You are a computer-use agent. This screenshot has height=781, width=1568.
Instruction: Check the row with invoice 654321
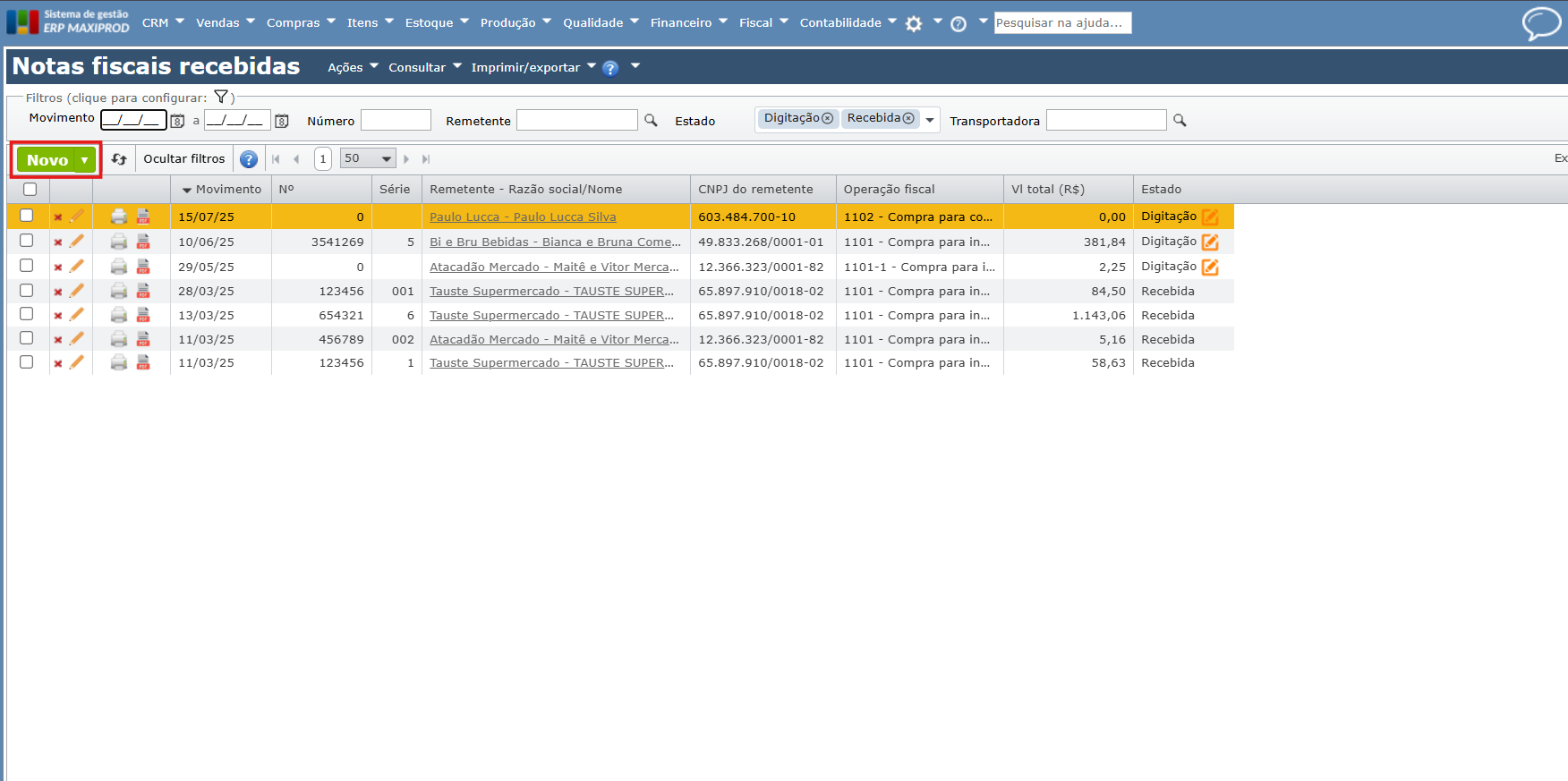(27, 314)
